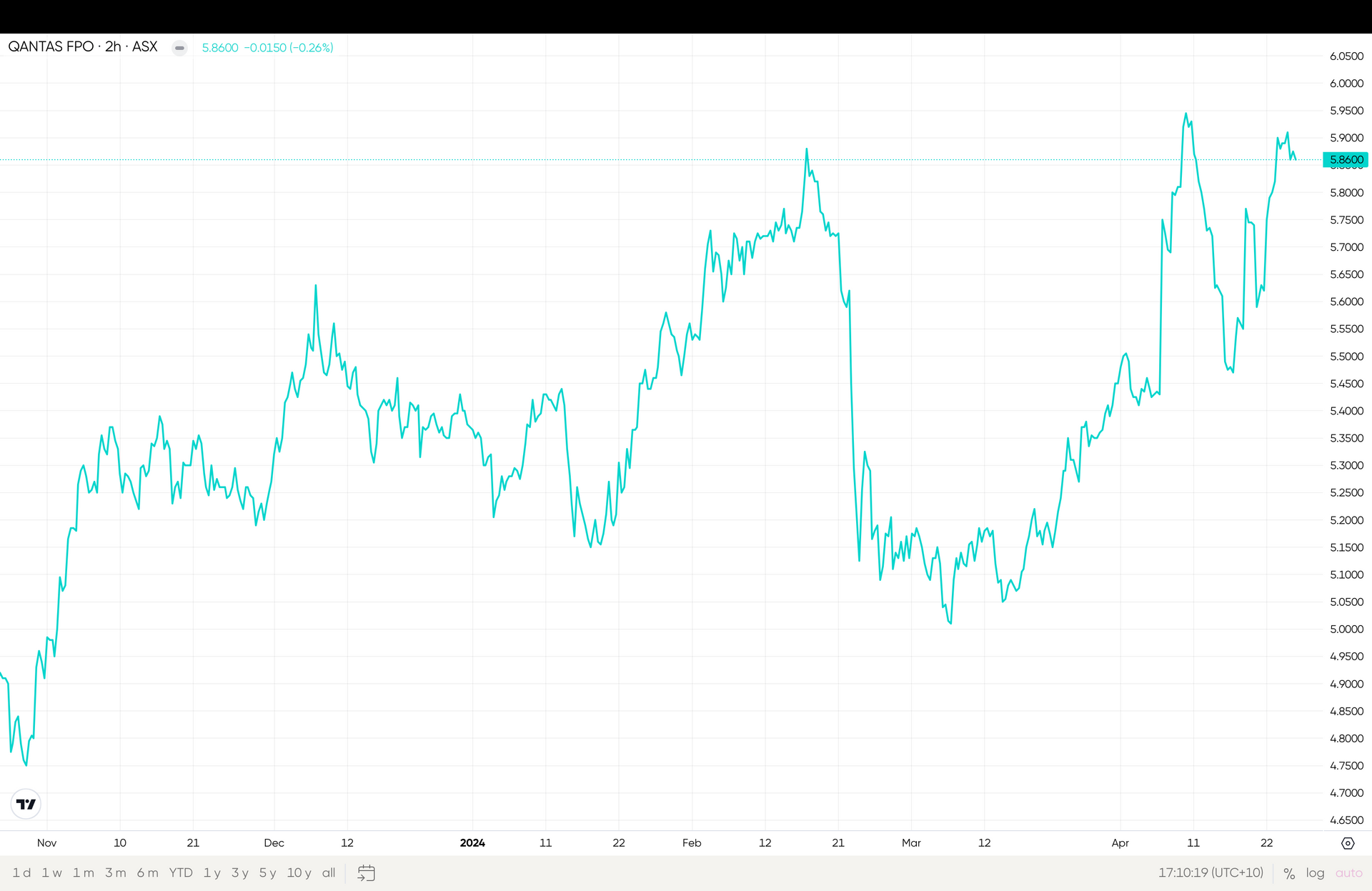Select the 1y time range
1372x891 pixels.
tap(212, 873)
